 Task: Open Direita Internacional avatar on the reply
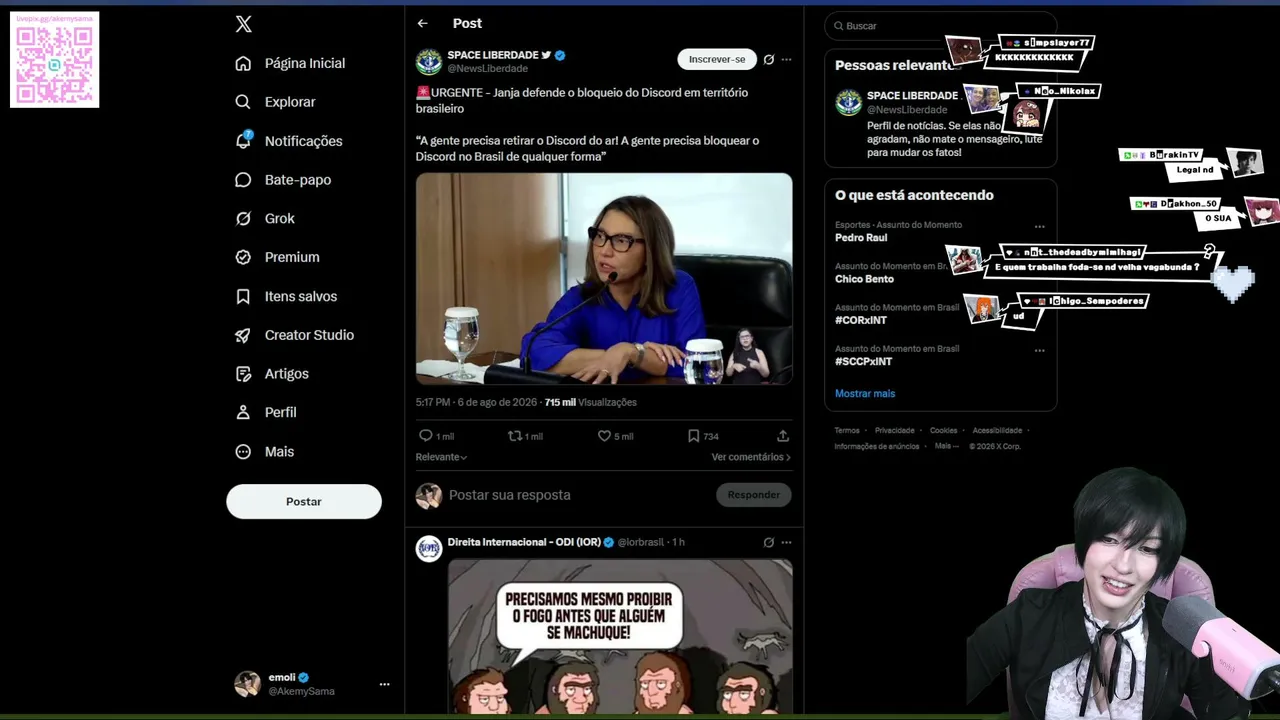click(x=429, y=548)
